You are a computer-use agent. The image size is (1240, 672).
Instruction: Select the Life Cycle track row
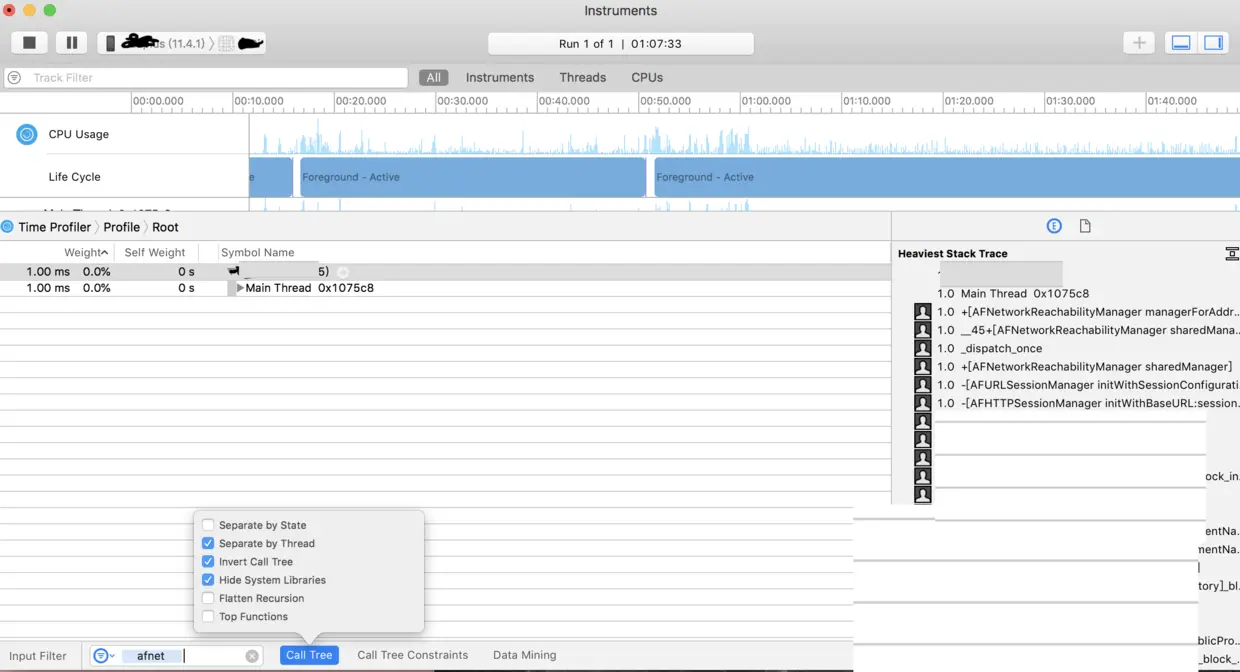[x=75, y=177]
